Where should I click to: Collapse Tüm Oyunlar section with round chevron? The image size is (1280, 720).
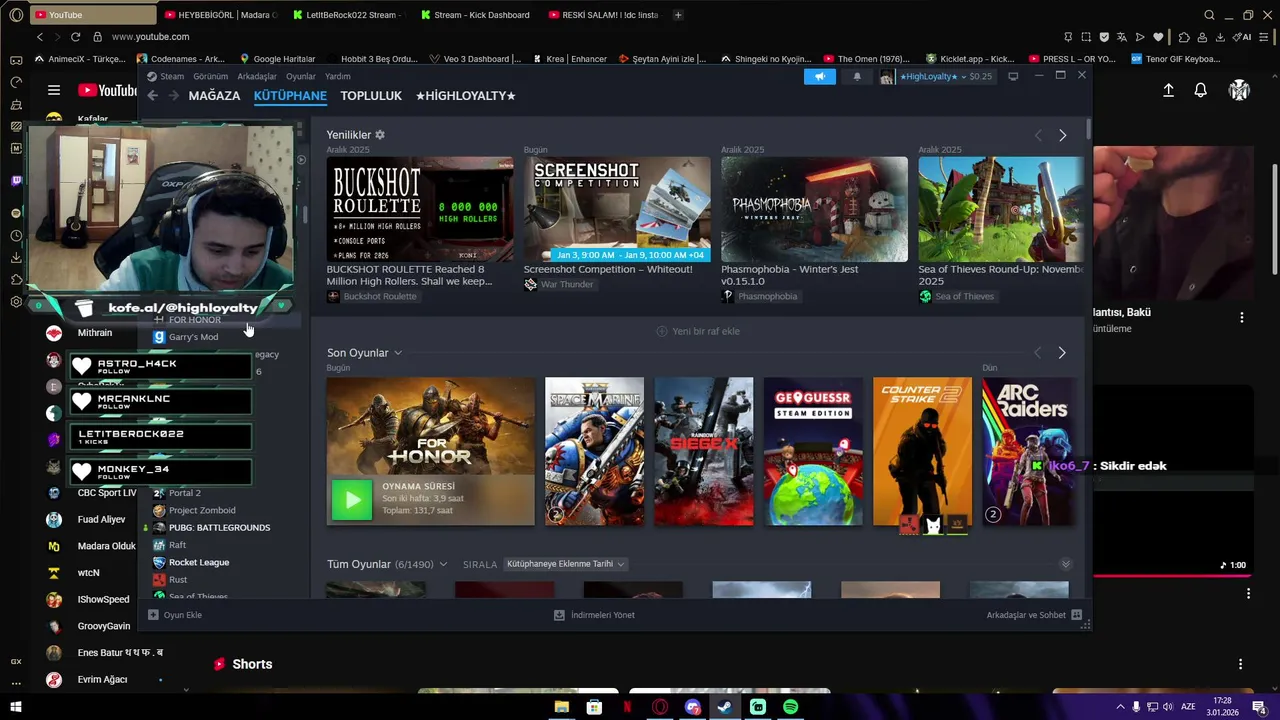1065,564
